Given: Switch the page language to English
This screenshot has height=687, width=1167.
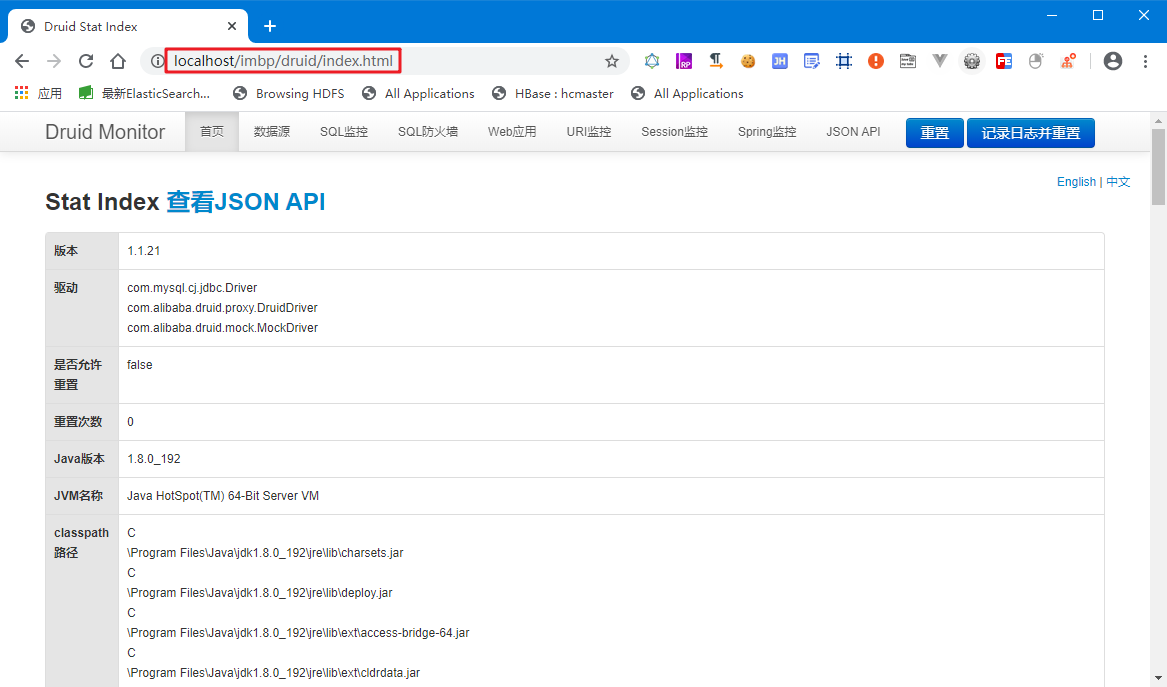Looking at the screenshot, I should click(x=1076, y=182).
